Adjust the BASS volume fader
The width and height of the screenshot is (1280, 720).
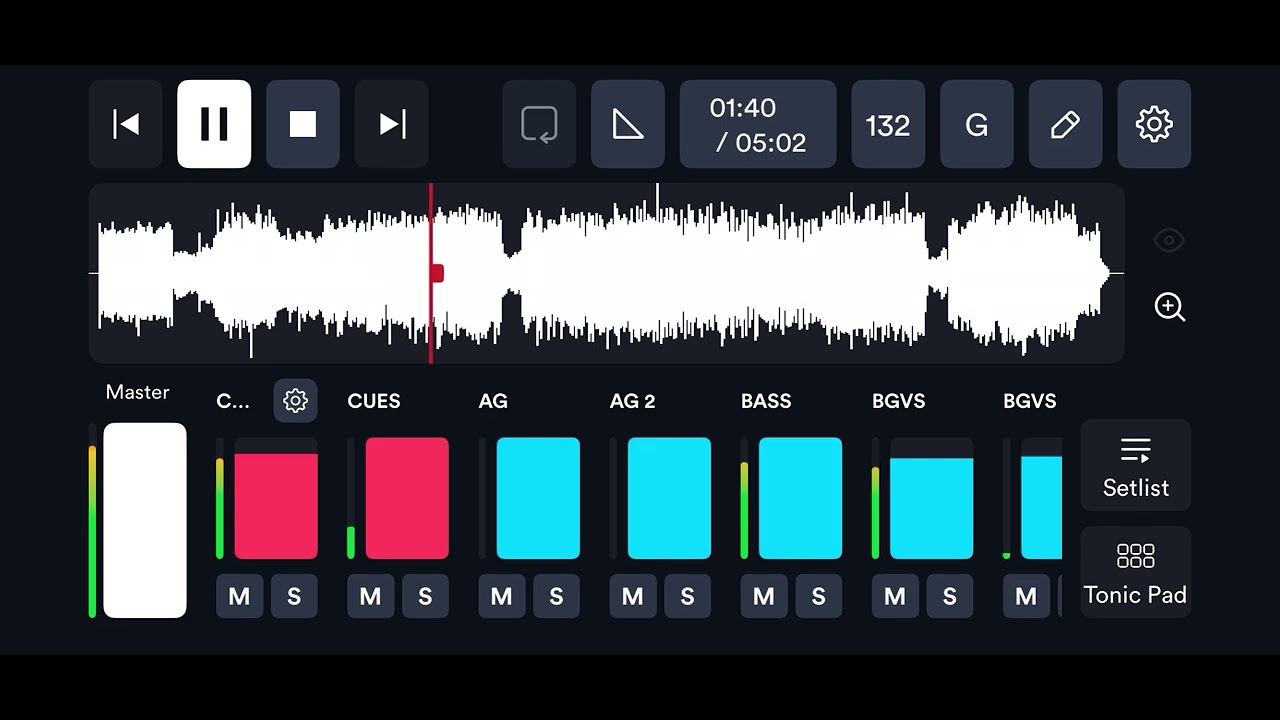pyautogui.click(x=800, y=498)
